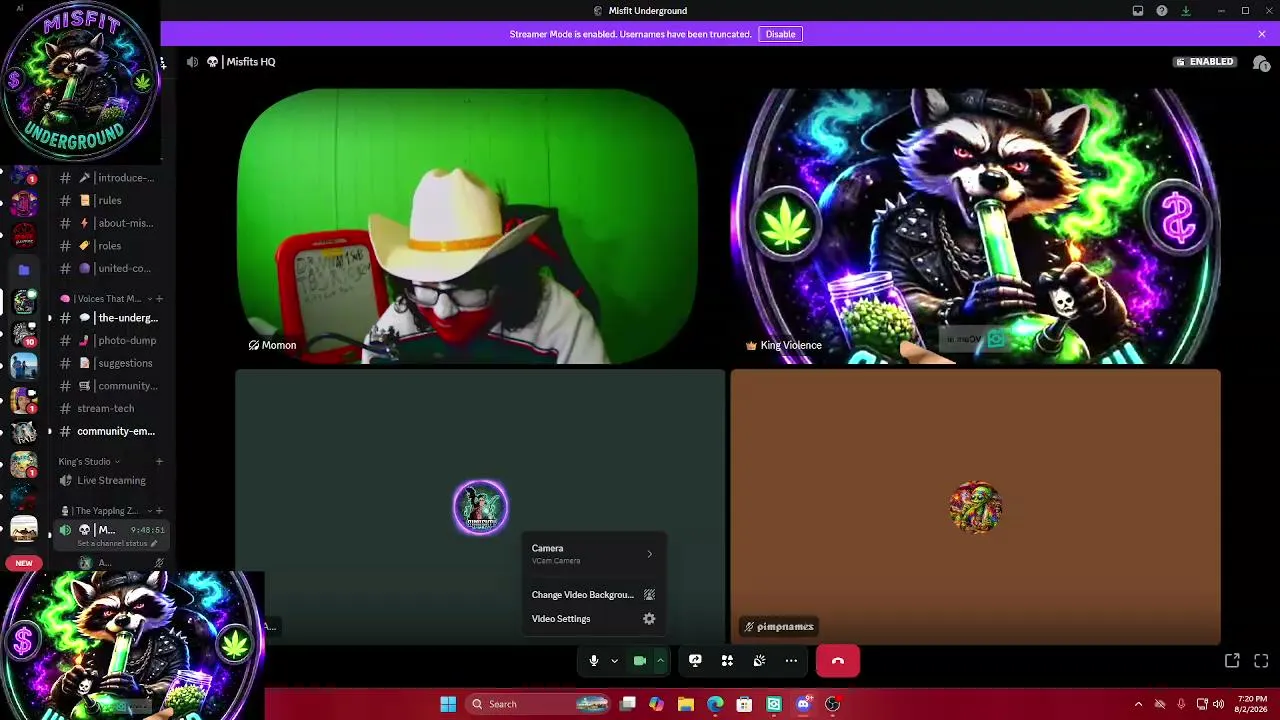Open the about-mis channel

[112, 223]
